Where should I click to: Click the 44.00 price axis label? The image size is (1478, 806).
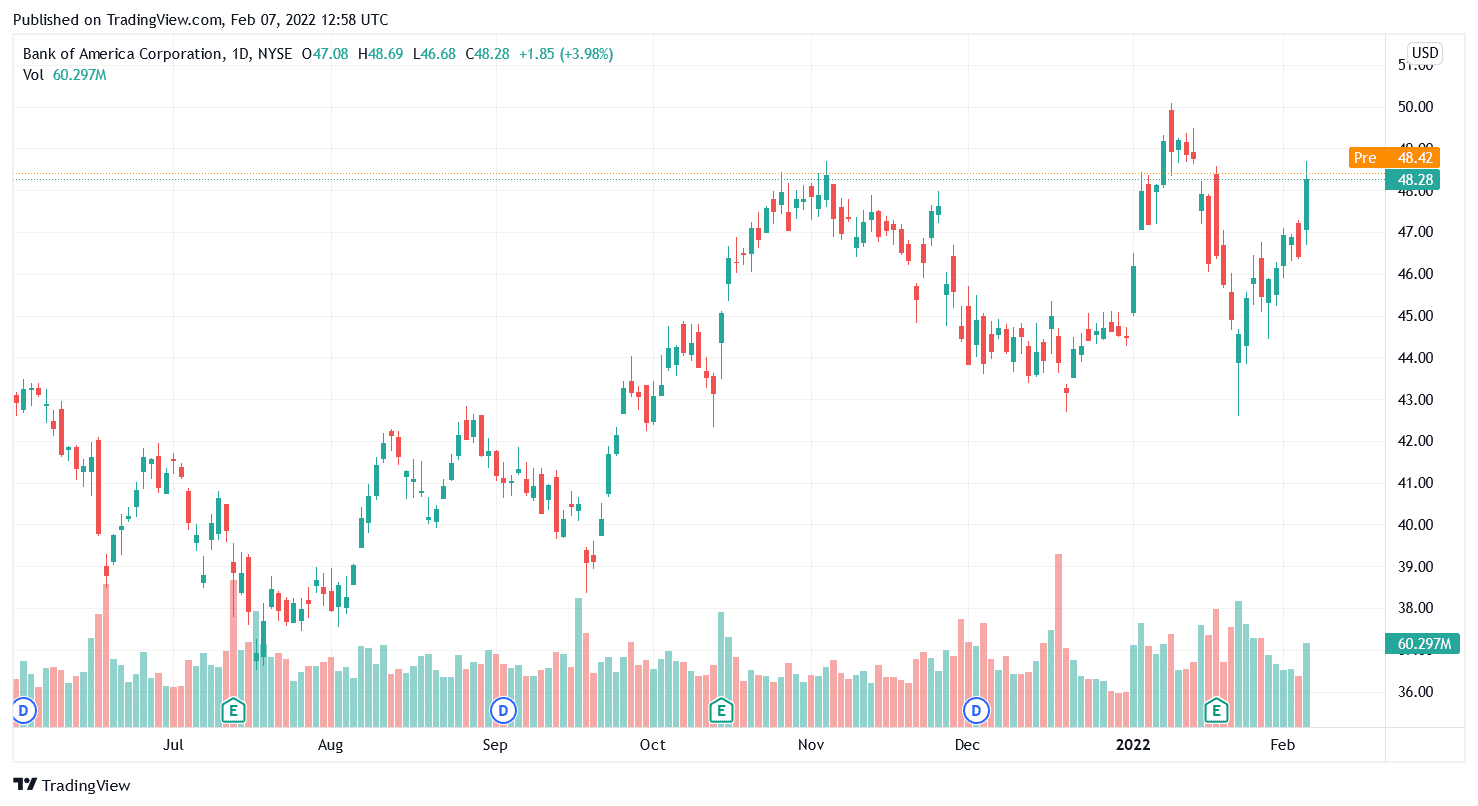(1417, 358)
